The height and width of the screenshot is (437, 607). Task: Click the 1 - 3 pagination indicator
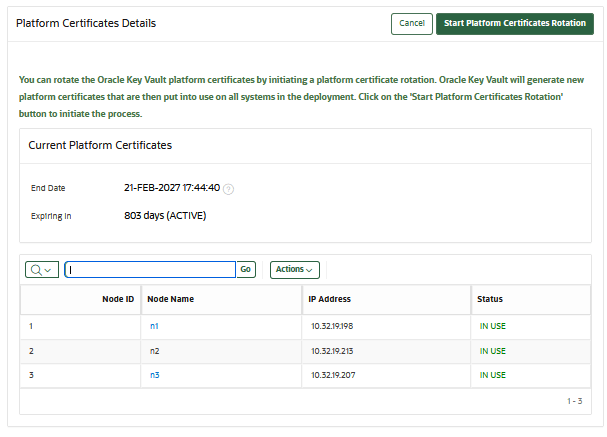pos(574,401)
